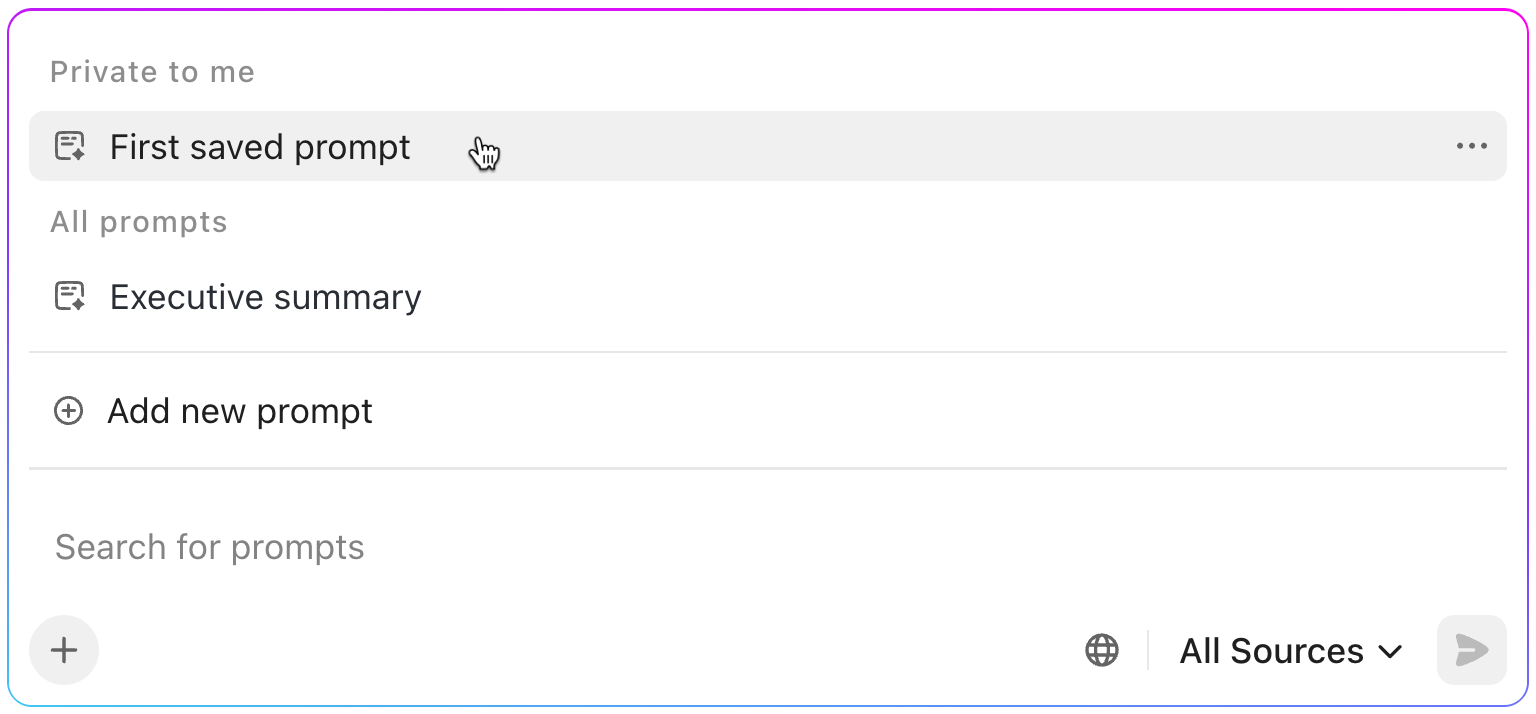Submit with the send button at bottom right
1536x714 pixels.
[x=1471, y=650]
